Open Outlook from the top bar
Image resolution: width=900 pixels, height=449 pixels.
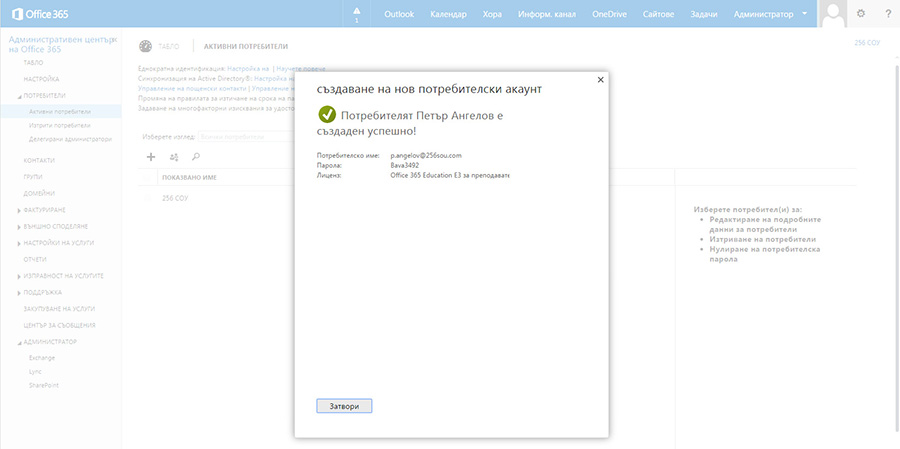399,14
